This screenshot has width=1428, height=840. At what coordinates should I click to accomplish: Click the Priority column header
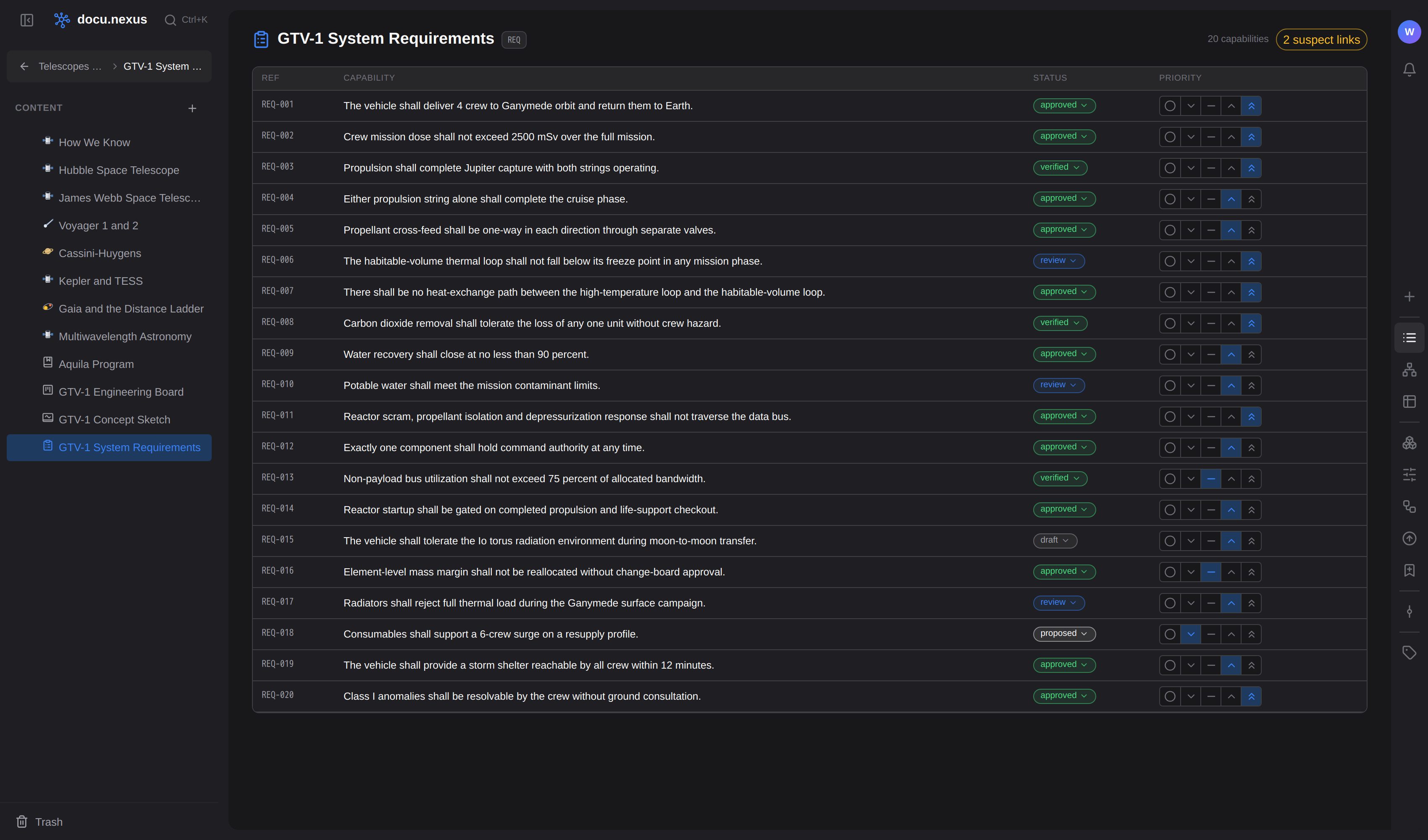point(1180,78)
